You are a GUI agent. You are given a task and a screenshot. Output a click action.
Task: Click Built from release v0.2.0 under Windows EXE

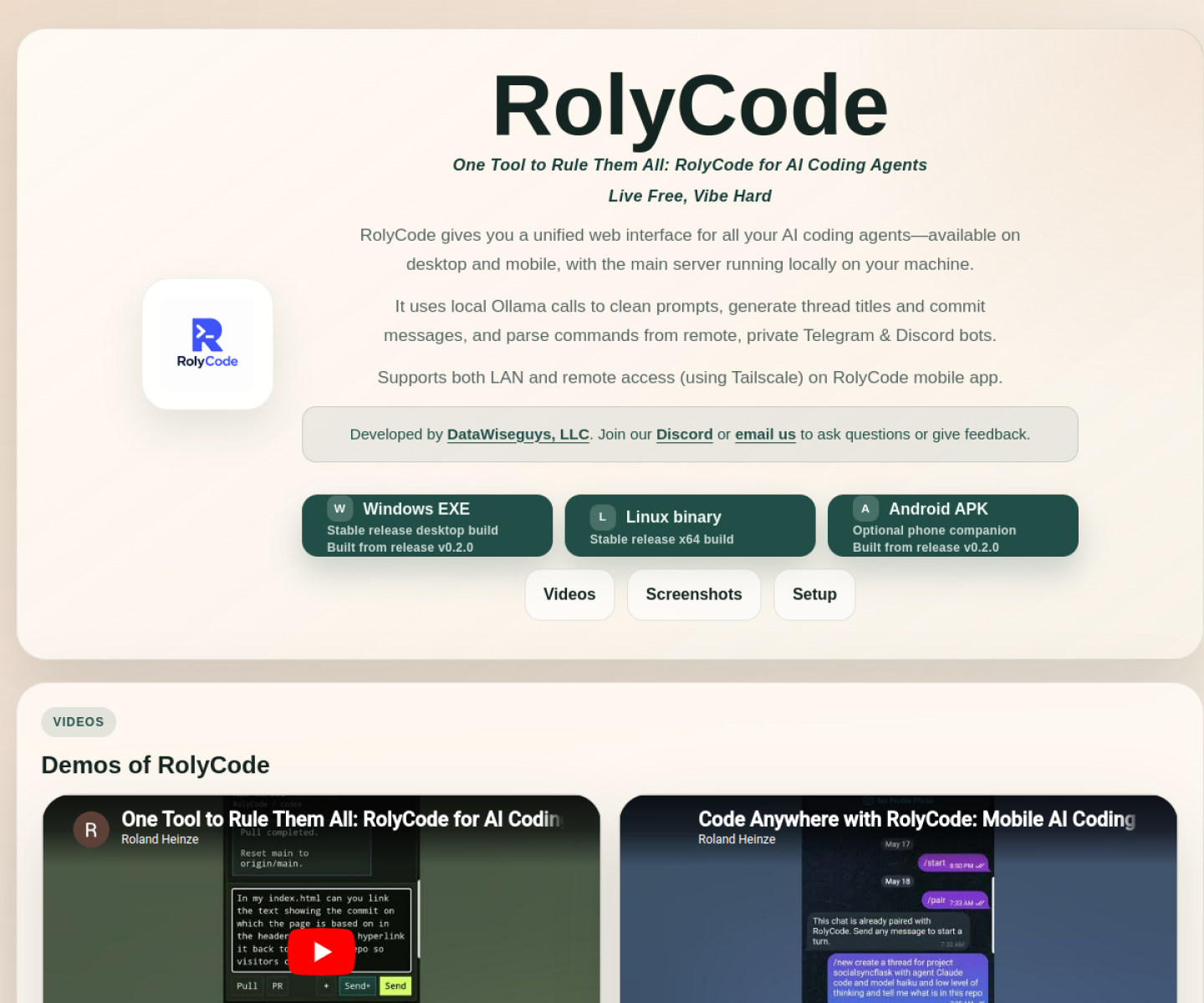coord(400,547)
